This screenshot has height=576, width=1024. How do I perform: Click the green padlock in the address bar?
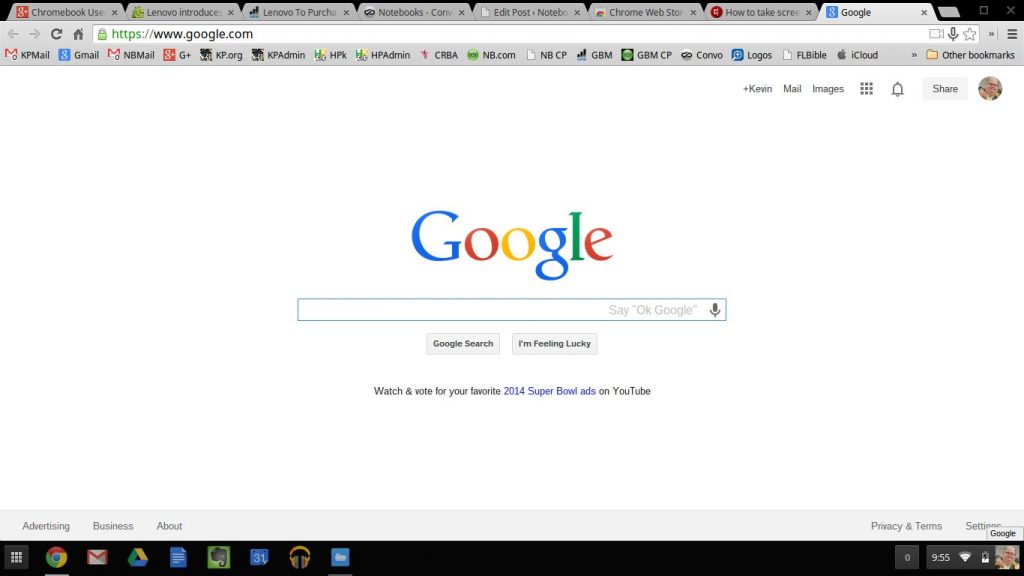pos(102,34)
